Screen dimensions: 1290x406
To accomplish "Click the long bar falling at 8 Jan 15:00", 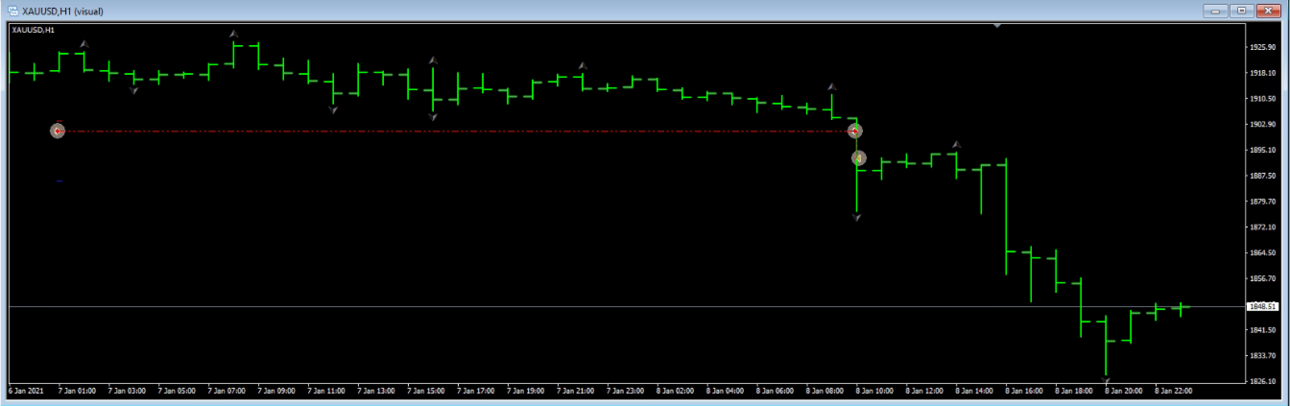I will [1006, 216].
